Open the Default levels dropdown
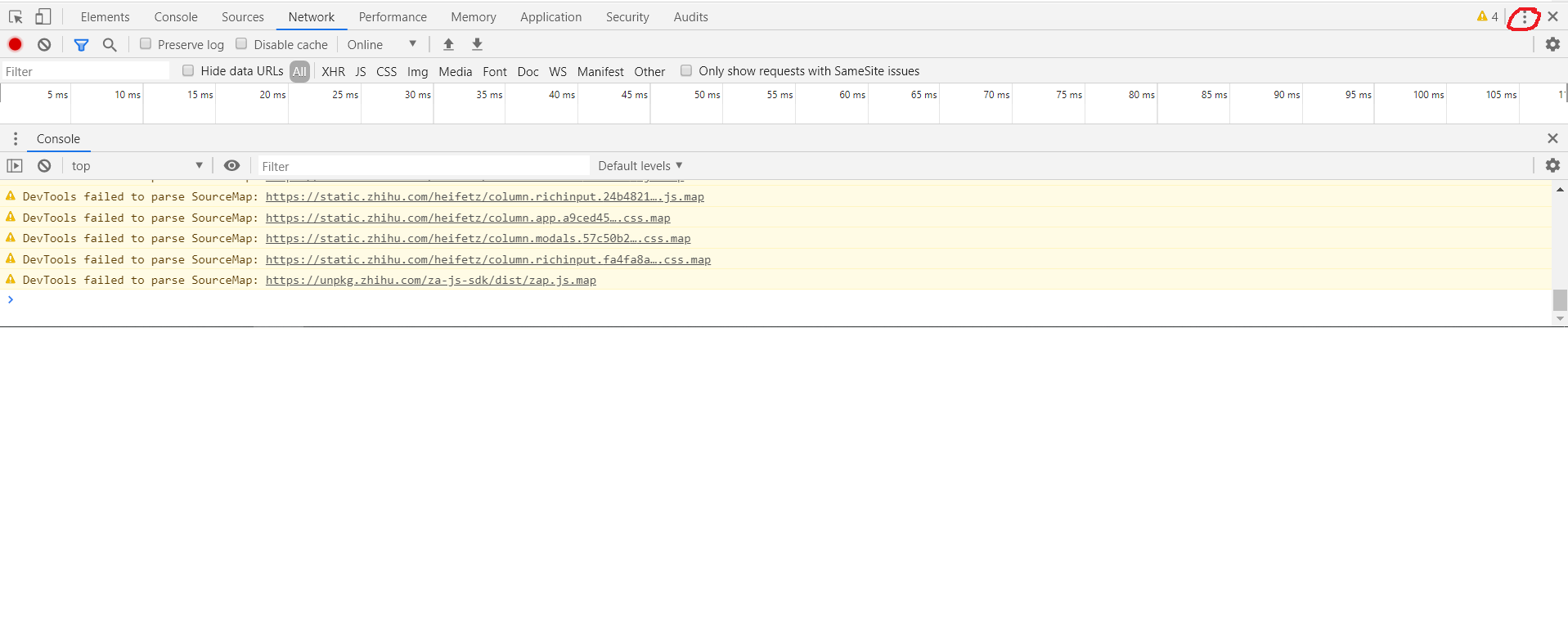The image size is (1568, 634). pyautogui.click(x=640, y=165)
